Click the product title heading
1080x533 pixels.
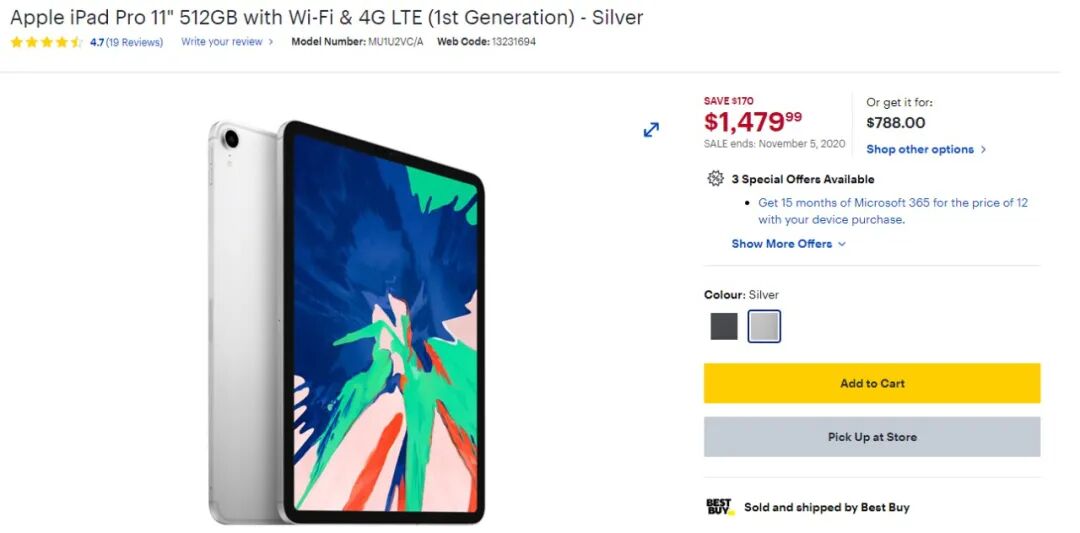coord(326,17)
